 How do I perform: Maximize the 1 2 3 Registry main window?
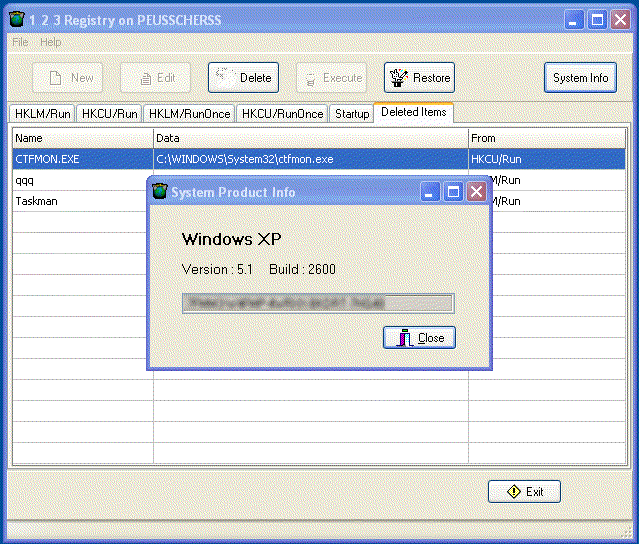597,20
